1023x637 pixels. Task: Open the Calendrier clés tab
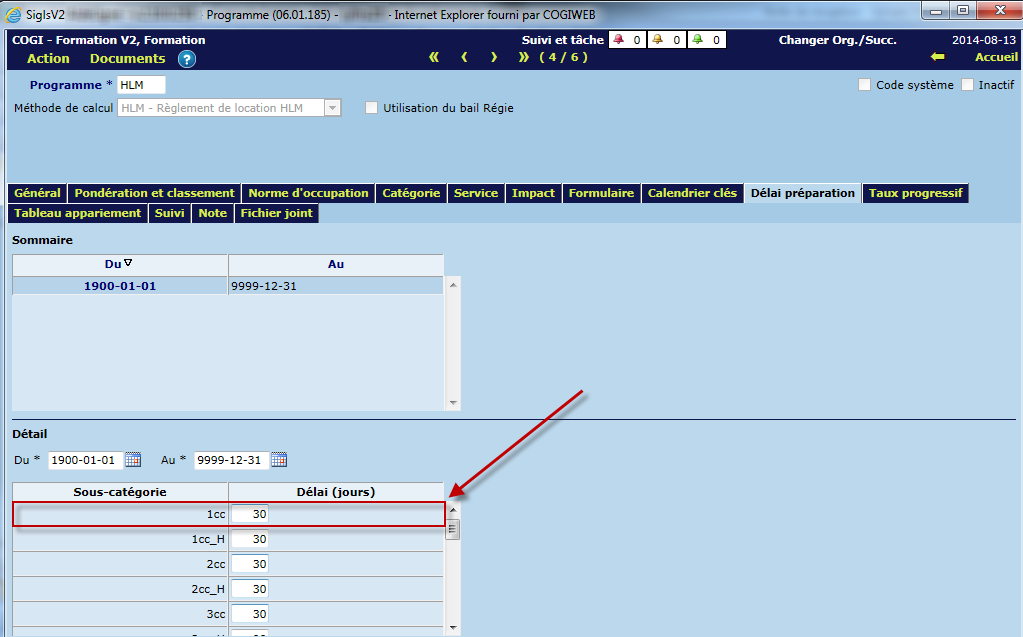pos(692,193)
